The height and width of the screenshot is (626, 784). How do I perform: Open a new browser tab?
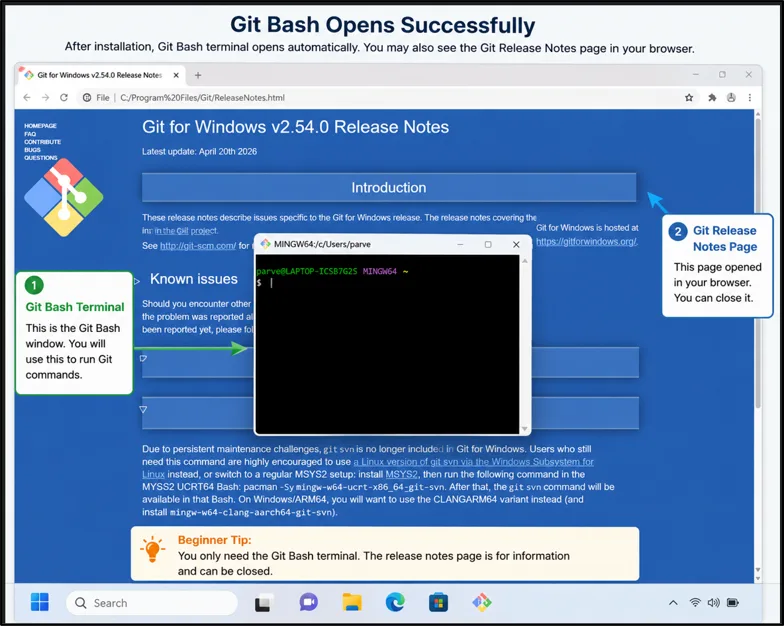pos(198,75)
